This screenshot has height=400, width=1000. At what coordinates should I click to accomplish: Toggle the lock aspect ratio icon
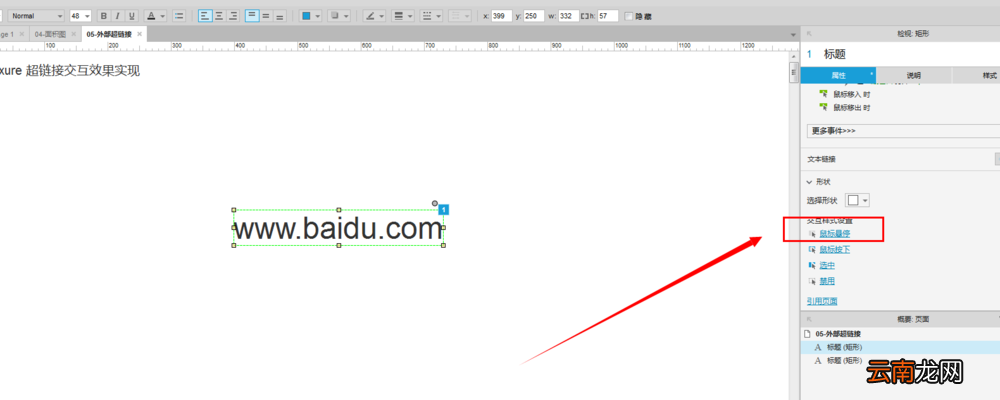pyautogui.click(x=585, y=16)
